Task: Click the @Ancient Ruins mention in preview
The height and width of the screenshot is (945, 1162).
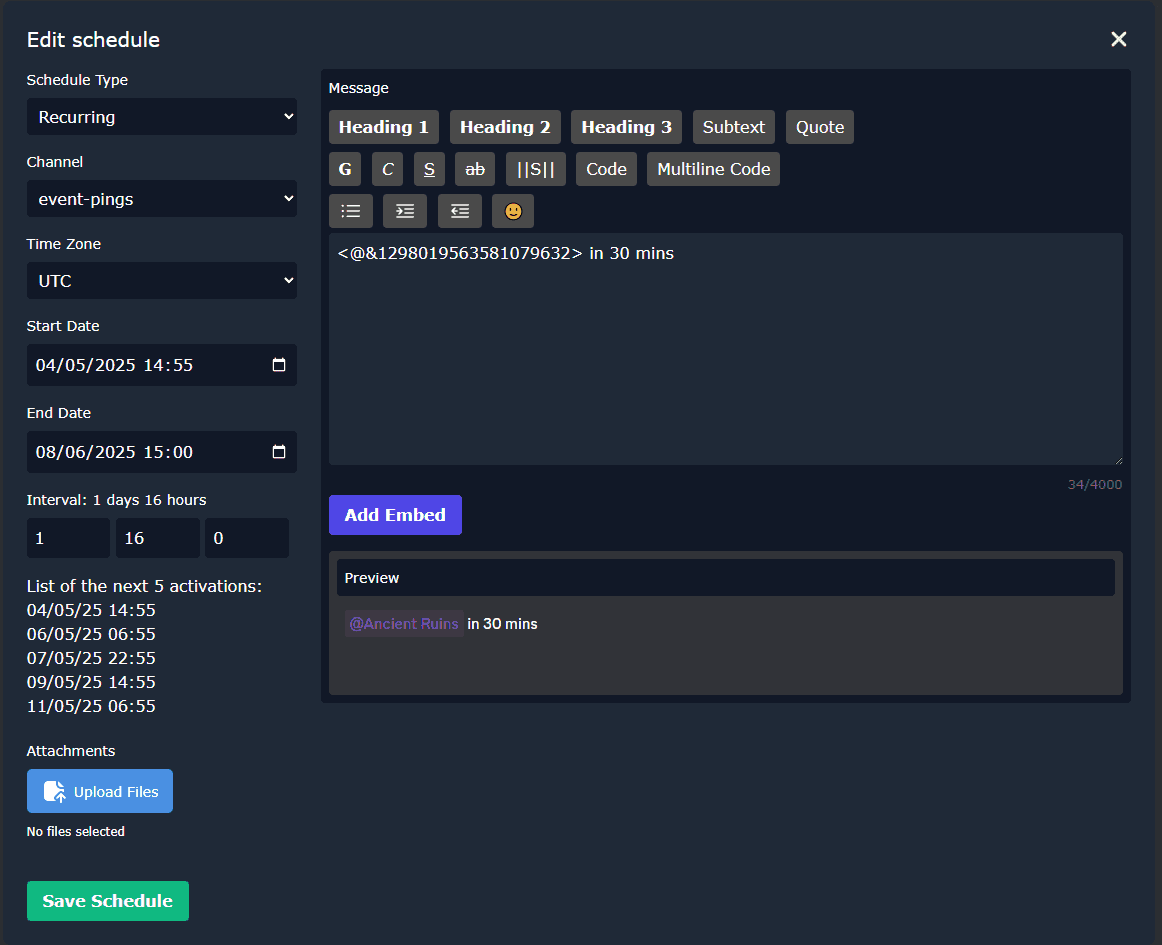Action: [404, 623]
